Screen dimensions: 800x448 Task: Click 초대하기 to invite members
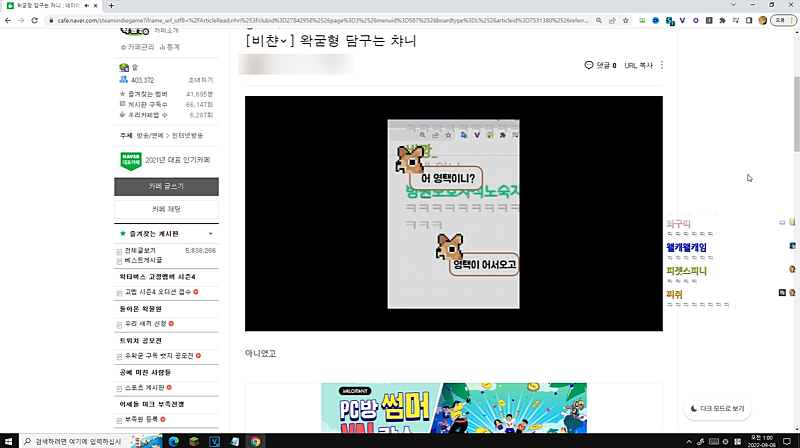click(201, 80)
